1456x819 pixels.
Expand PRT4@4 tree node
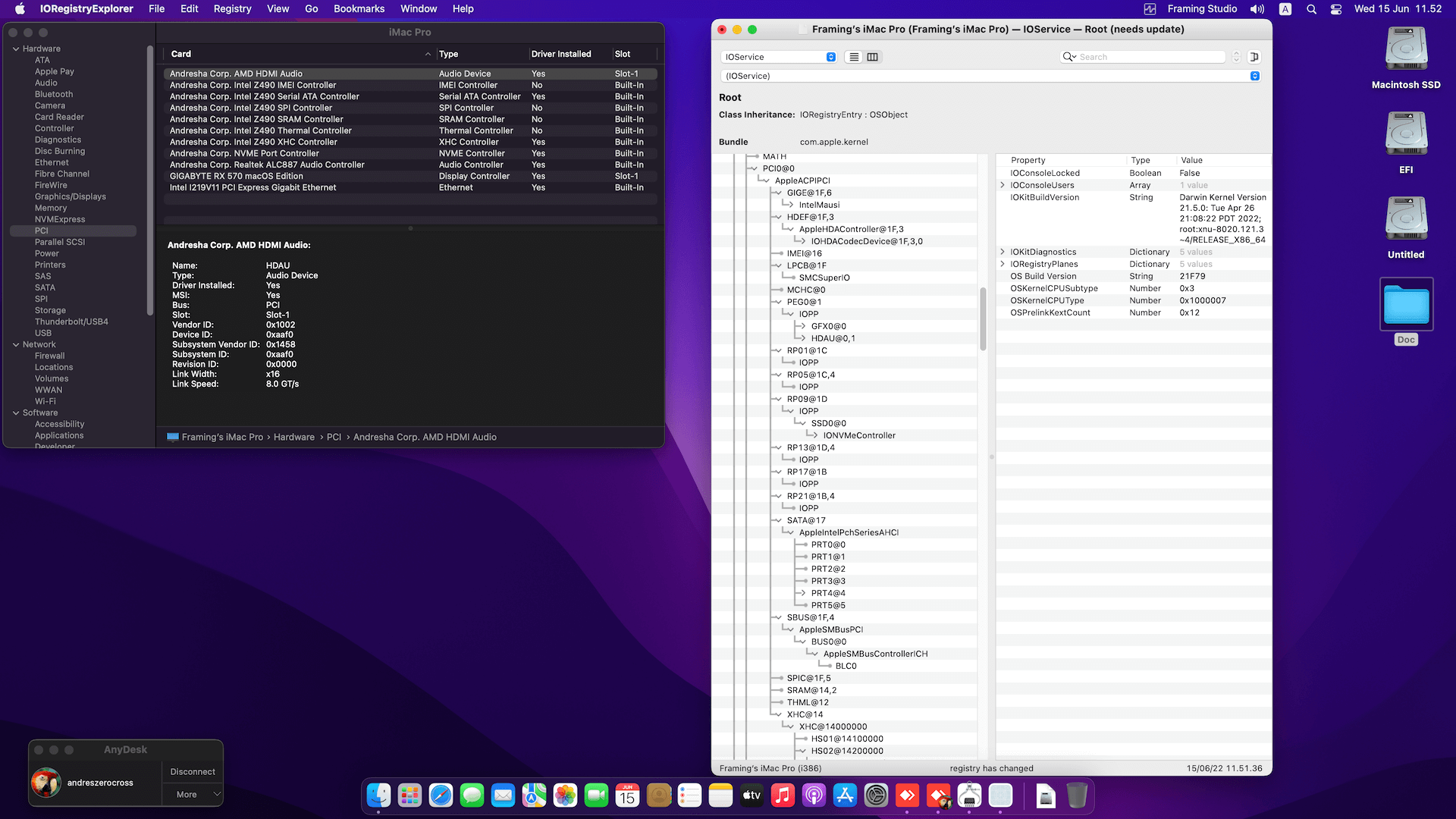pos(802,593)
